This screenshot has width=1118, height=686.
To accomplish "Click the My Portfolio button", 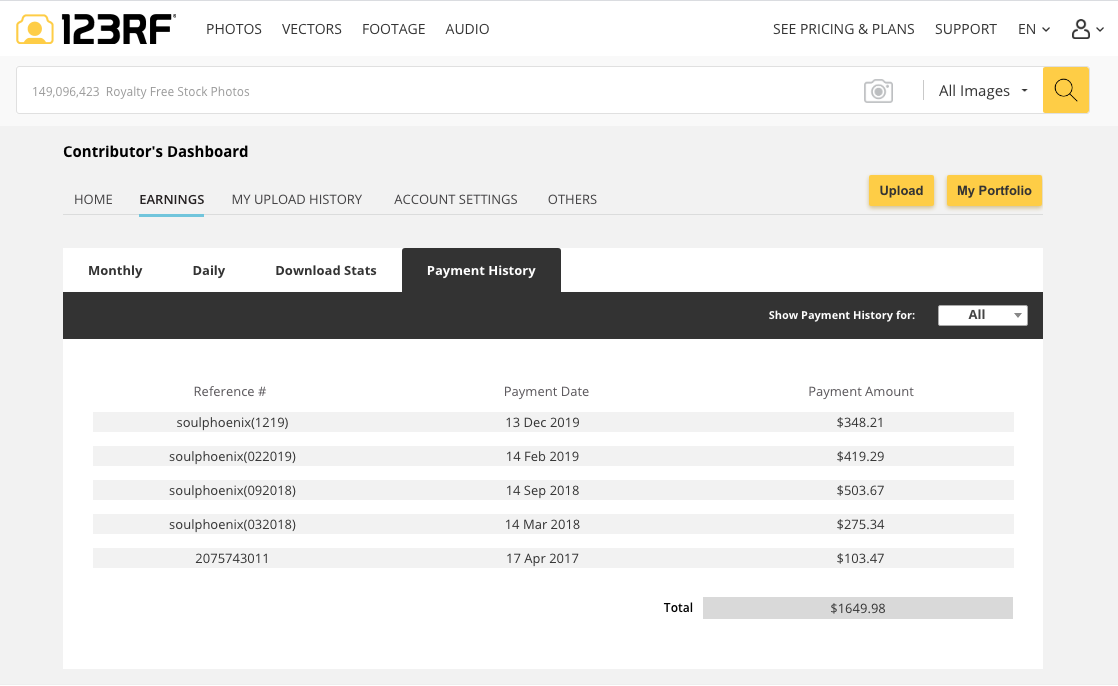I will point(994,190).
